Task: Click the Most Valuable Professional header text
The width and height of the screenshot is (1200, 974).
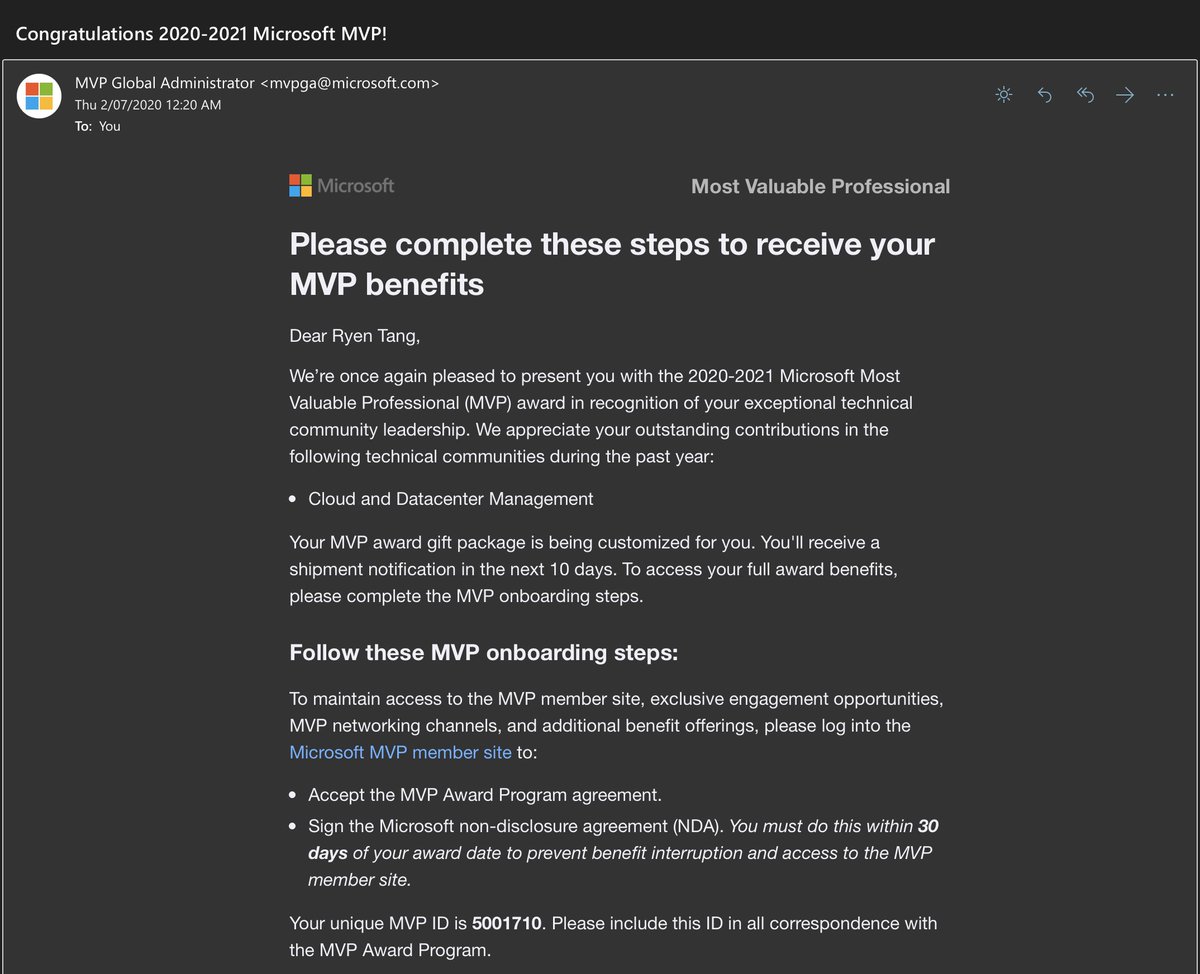Action: coord(821,186)
